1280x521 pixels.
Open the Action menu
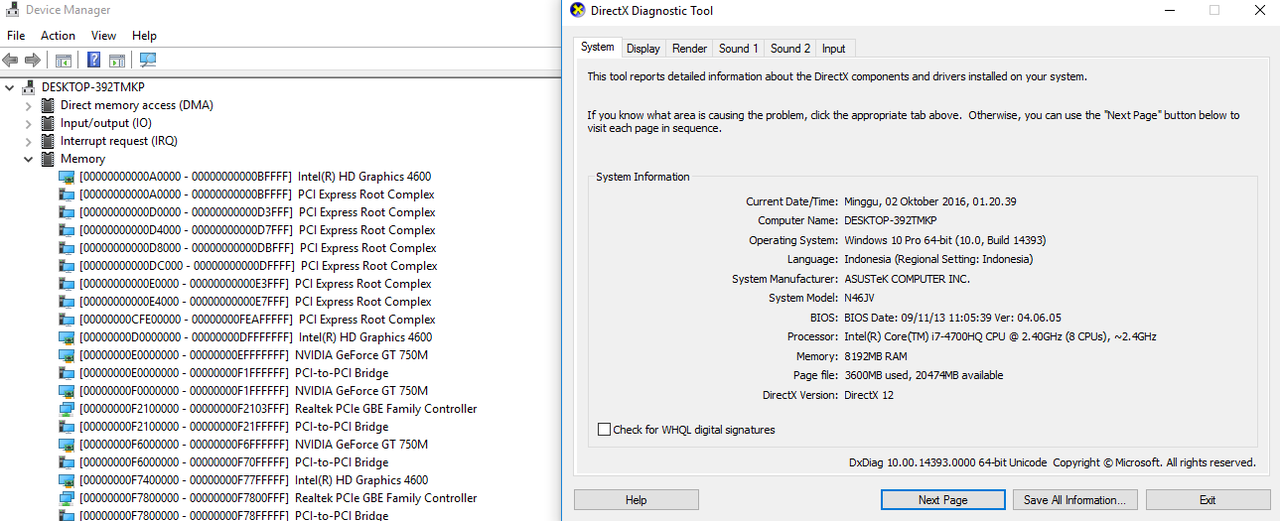tap(58, 35)
